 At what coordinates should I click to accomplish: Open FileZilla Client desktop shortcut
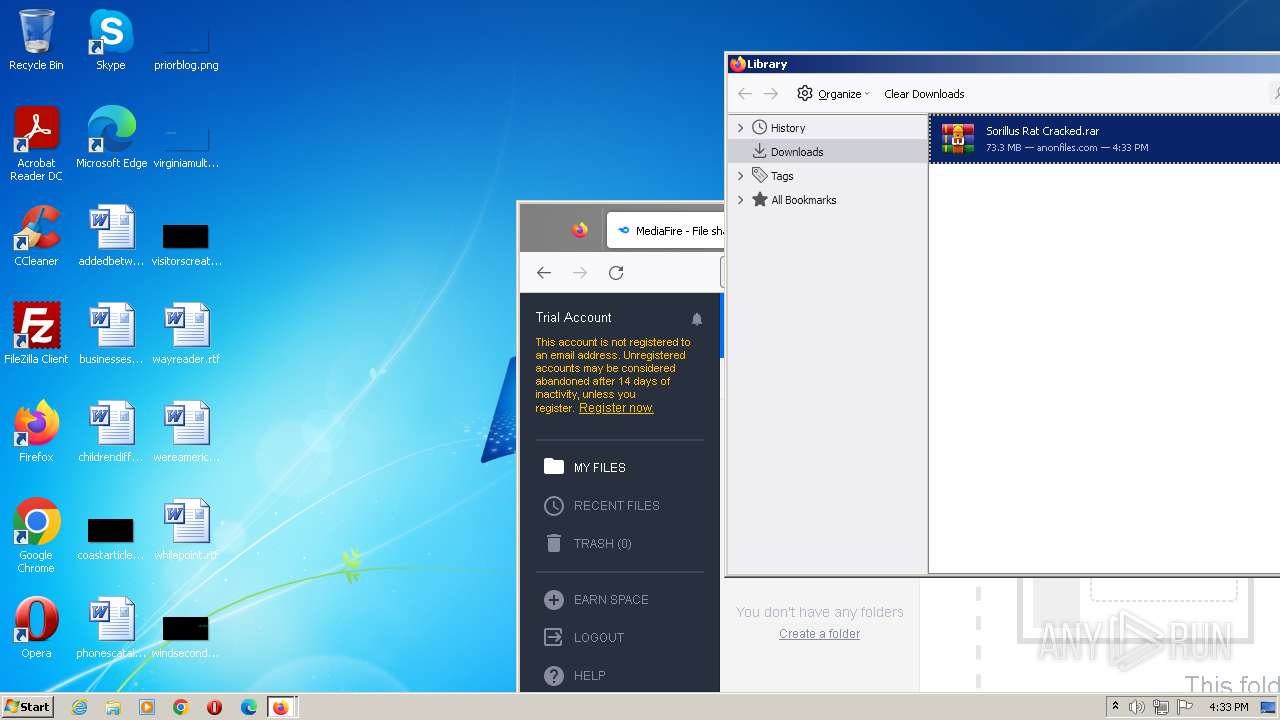click(x=36, y=334)
